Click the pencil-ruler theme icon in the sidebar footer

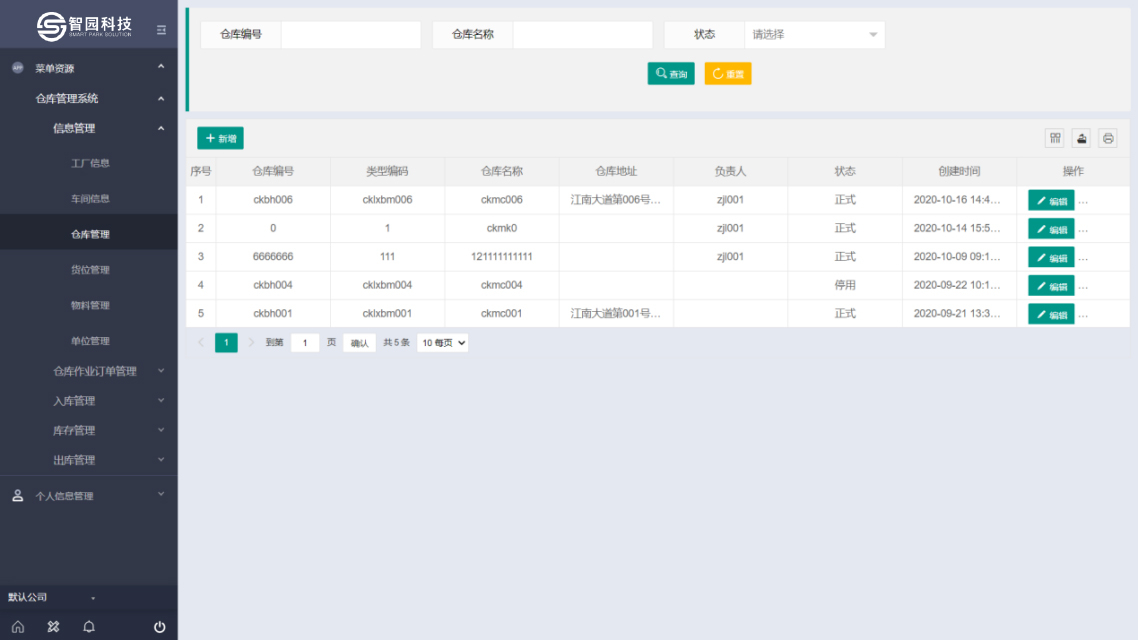[x=54, y=627]
